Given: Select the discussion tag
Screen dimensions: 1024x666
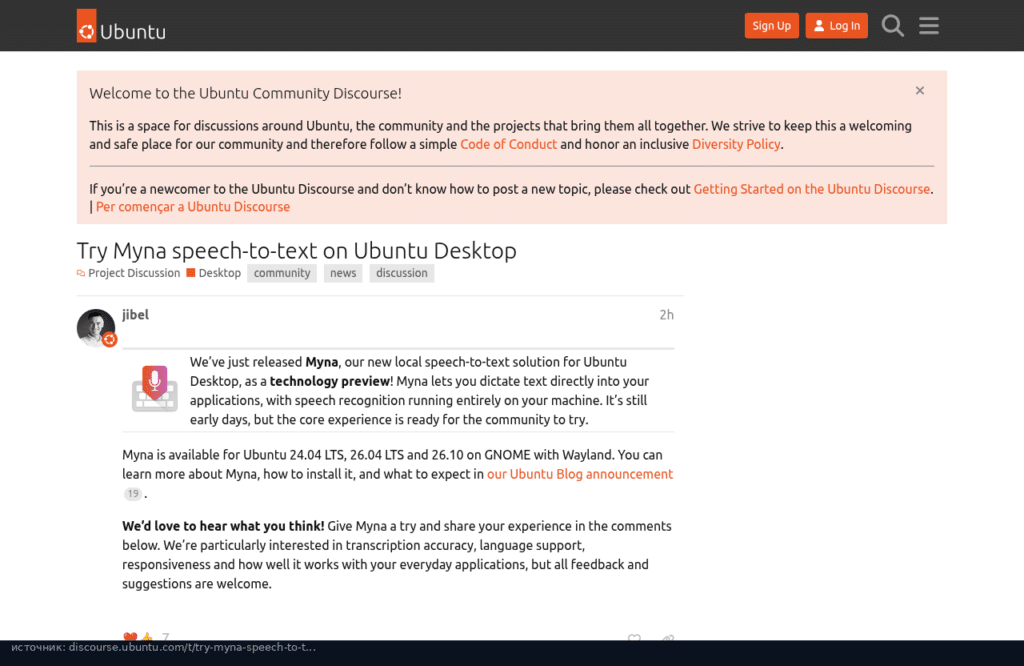Looking at the screenshot, I should [402, 273].
